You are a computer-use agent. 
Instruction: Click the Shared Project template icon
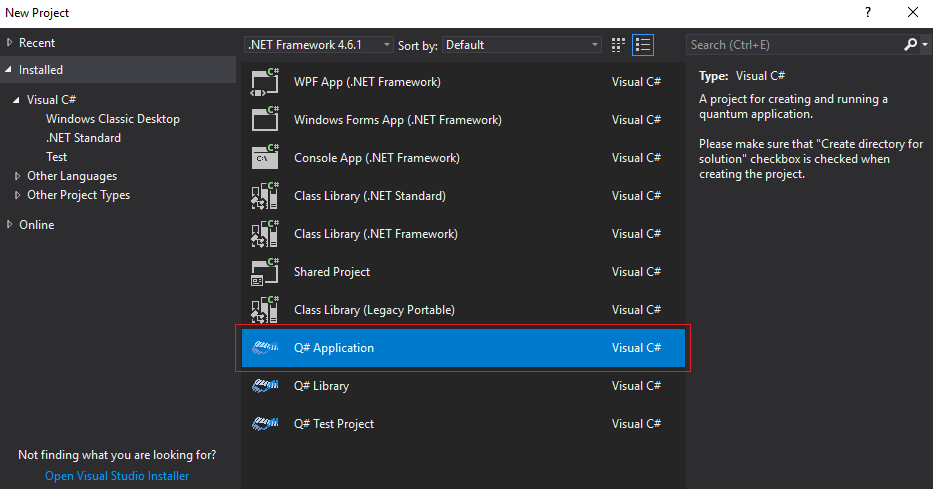pyautogui.click(x=265, y=272)
